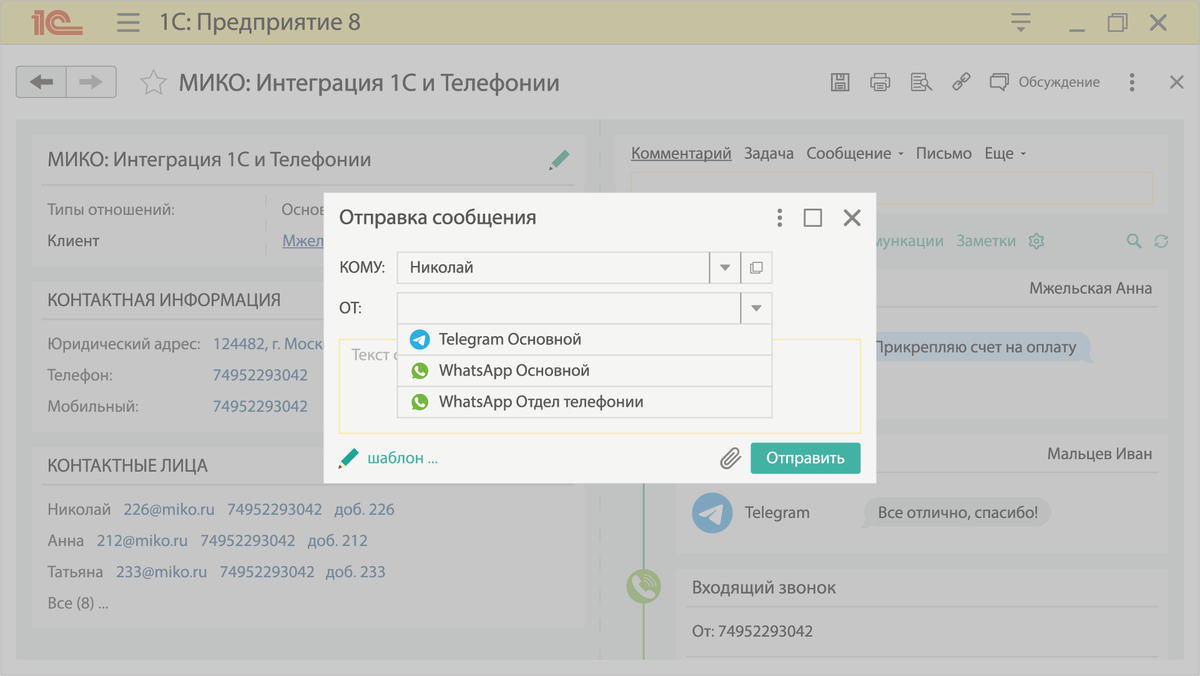Click the incoming call phone icon
This screenshot has width=1200, height=676.
click(x=645, y=586)
